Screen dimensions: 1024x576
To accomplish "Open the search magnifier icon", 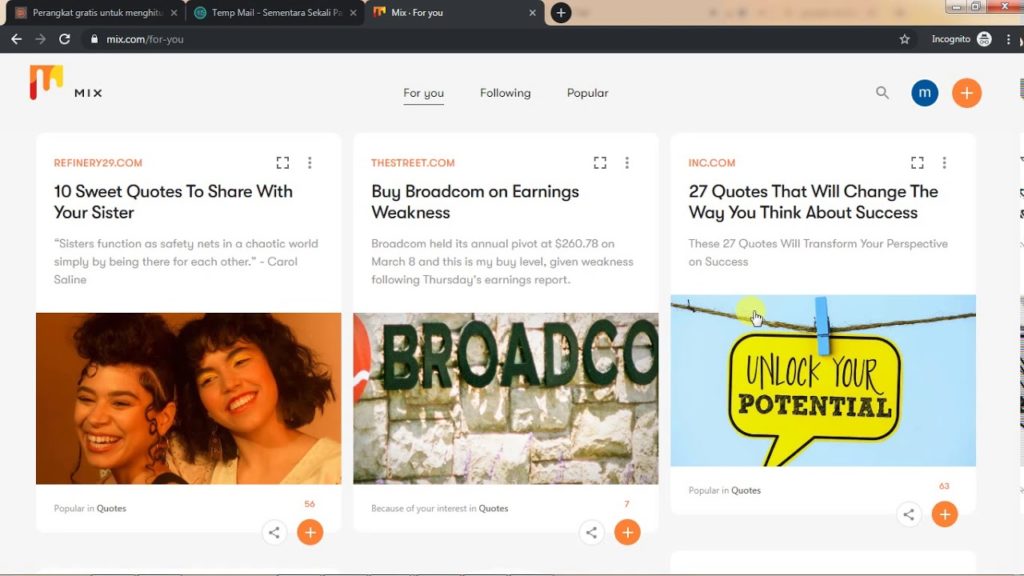I will click(882, 93).
